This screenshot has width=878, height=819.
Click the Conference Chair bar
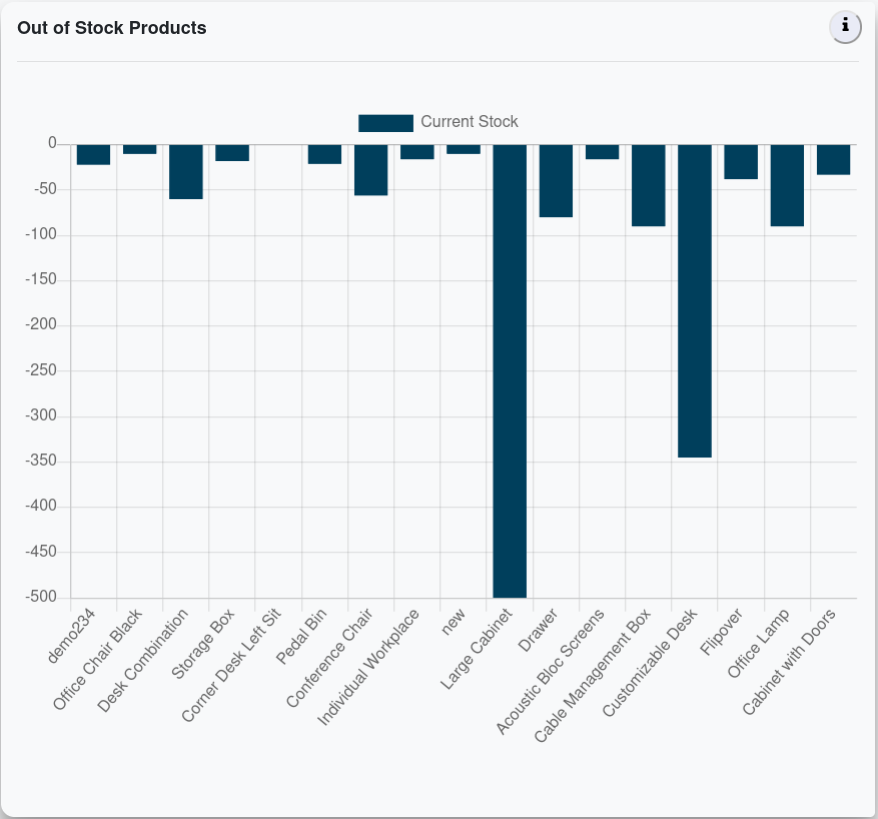tap(371, 170)
